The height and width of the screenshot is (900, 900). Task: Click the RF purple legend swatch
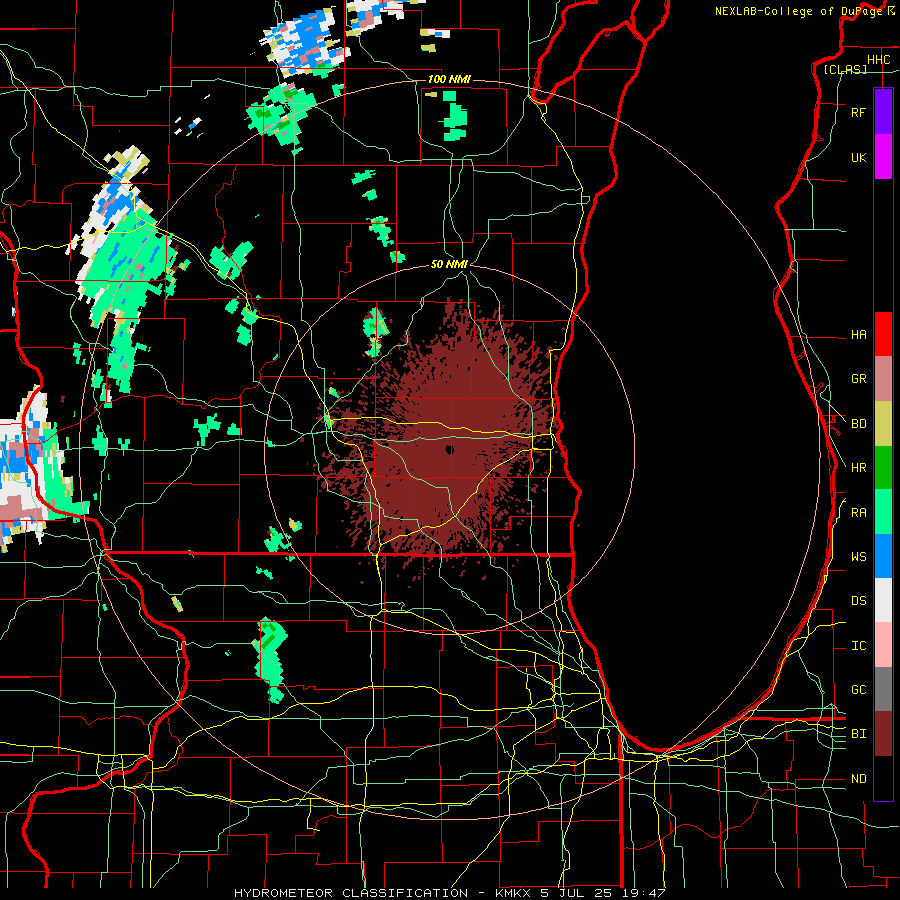(883, 112)
